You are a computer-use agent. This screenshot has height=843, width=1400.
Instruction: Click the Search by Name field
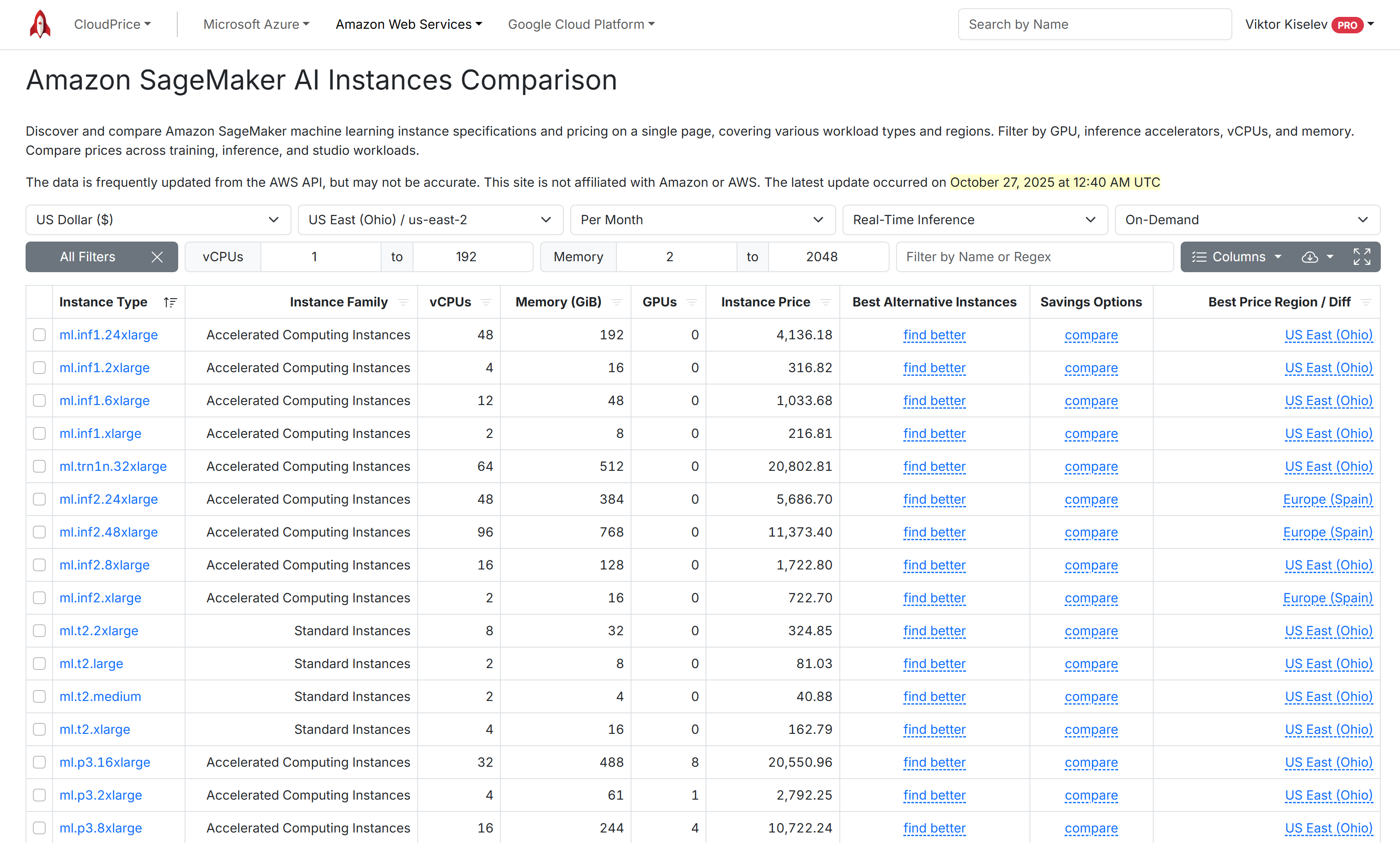click(1094, 24)
